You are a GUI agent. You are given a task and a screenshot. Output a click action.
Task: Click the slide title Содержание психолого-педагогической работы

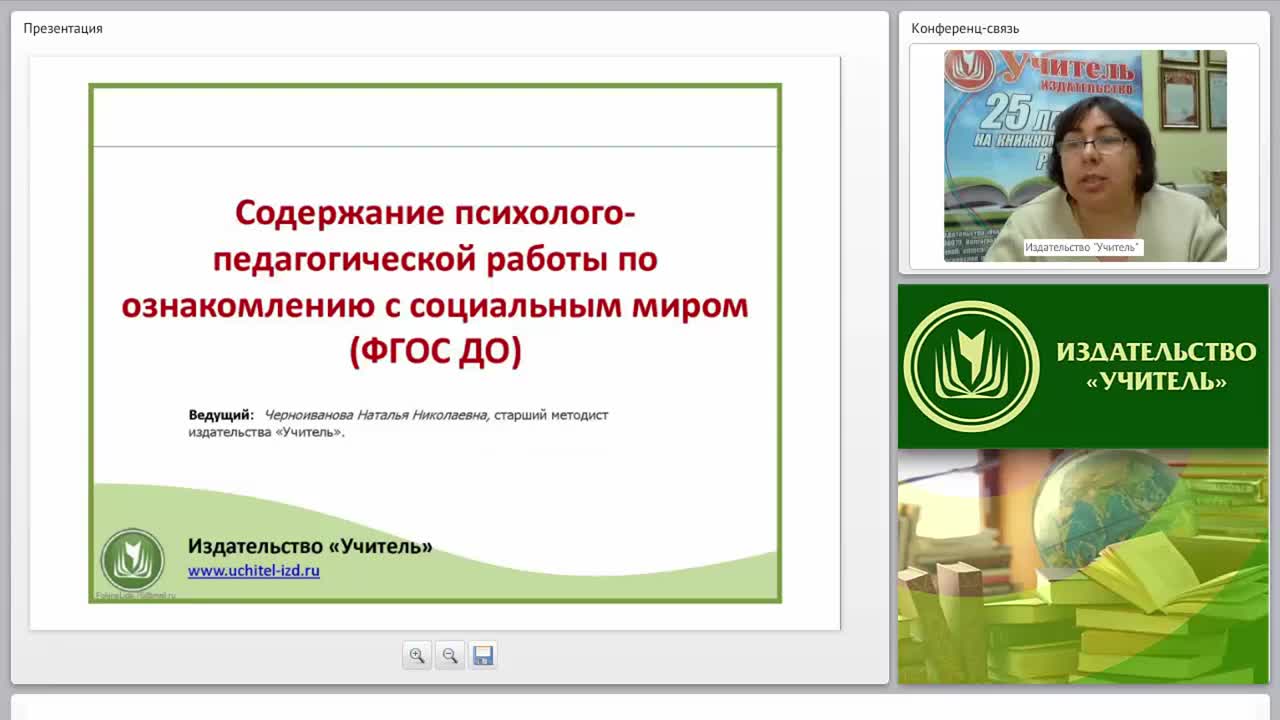435,281
